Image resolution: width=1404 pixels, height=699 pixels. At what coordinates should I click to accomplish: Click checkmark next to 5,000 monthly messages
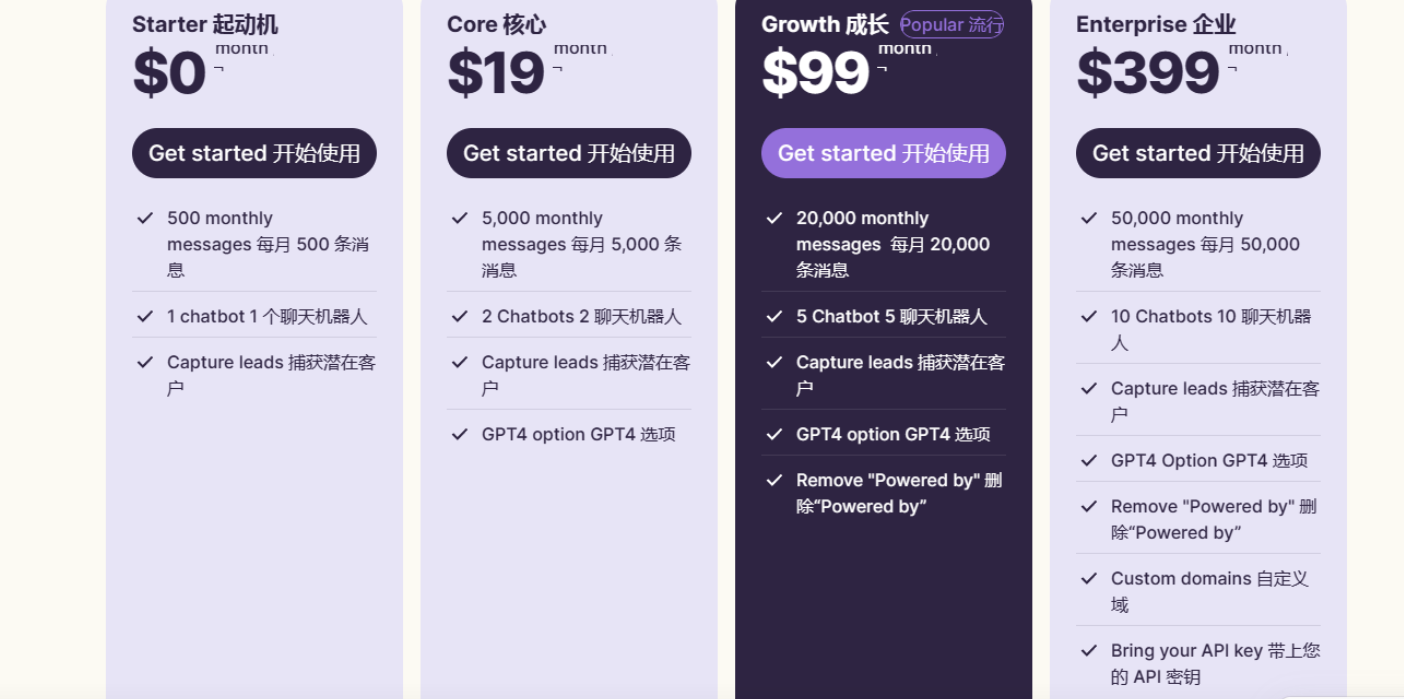[460, 218]
